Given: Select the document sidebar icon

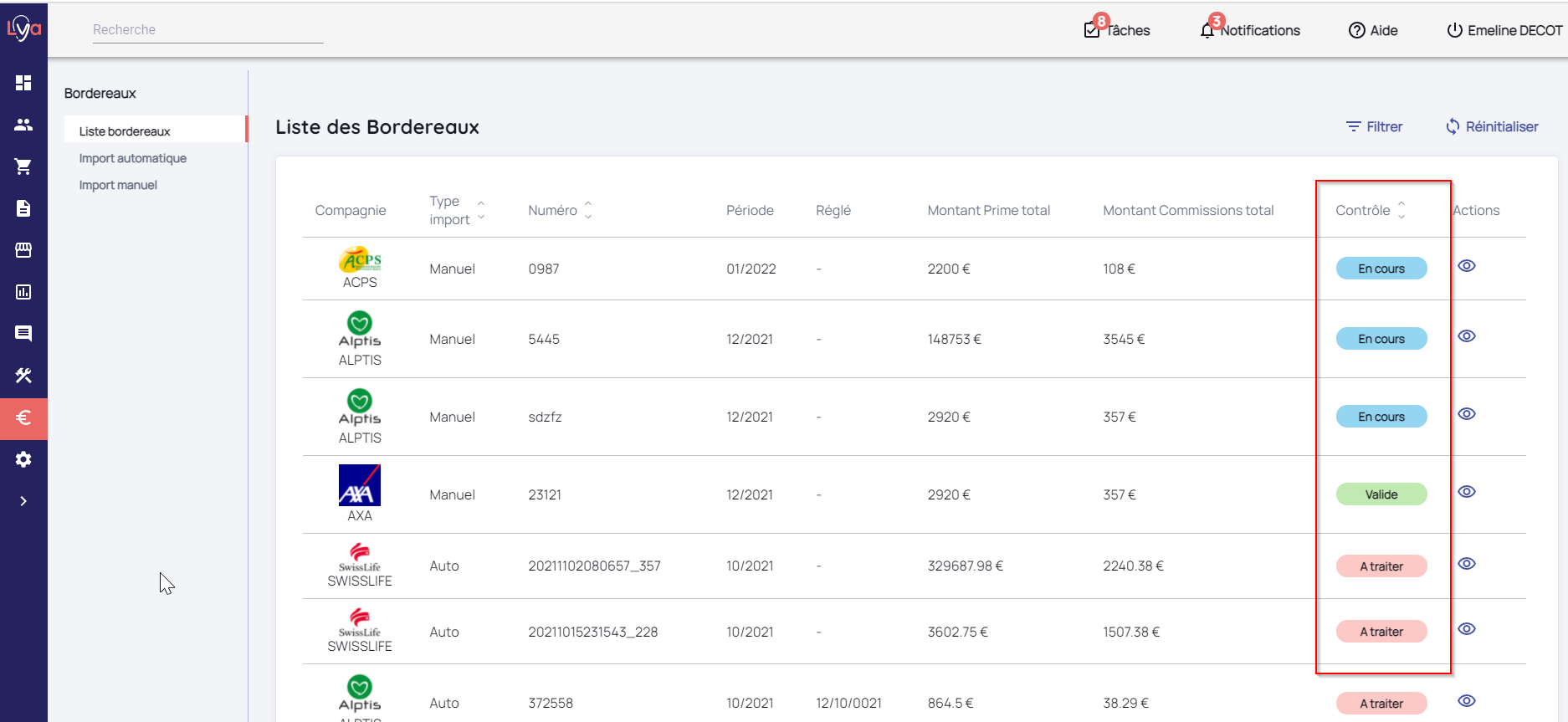Looking at the screenshot, I should (23, 208).
